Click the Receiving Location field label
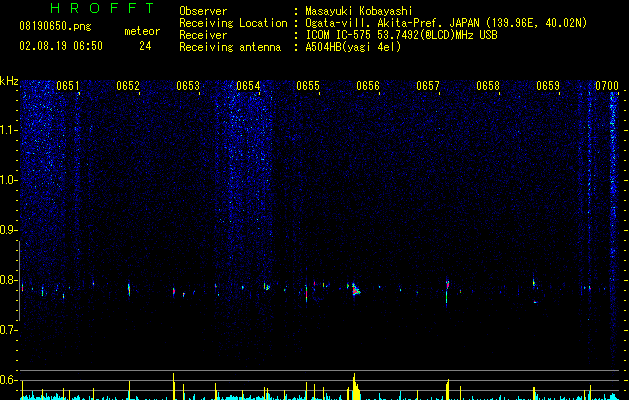The height and width of the screenshot is (400, 629). click(233, 23)
